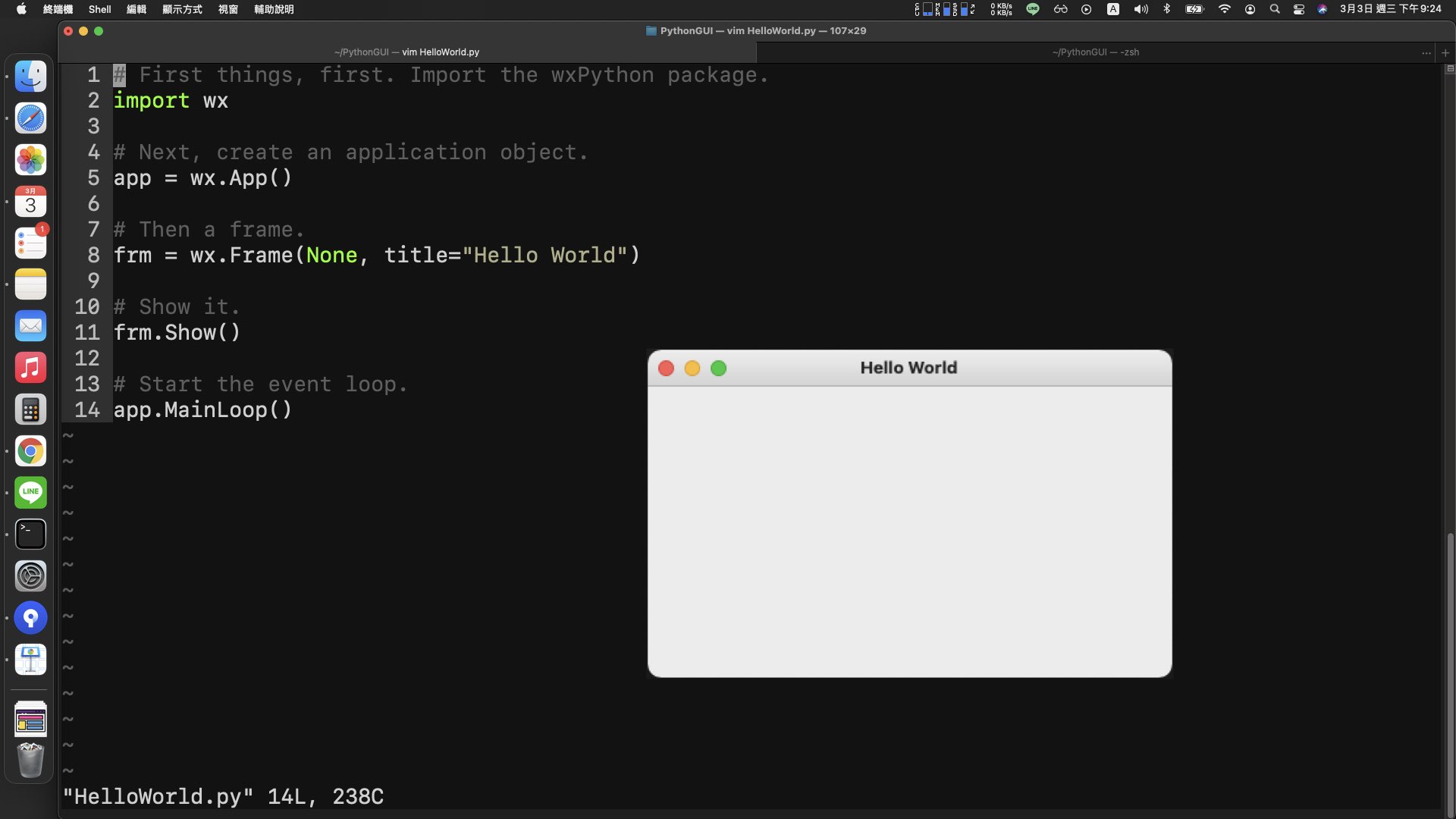
Task: Minimize the terminal window with yellow button
Action: [83, 31]
